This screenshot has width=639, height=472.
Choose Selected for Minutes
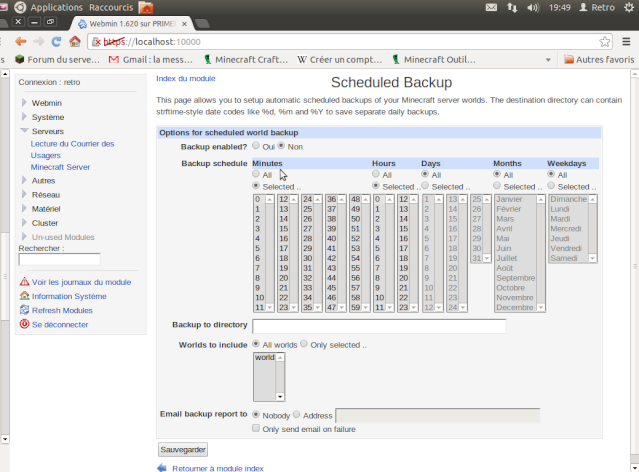tap(256, 186)
